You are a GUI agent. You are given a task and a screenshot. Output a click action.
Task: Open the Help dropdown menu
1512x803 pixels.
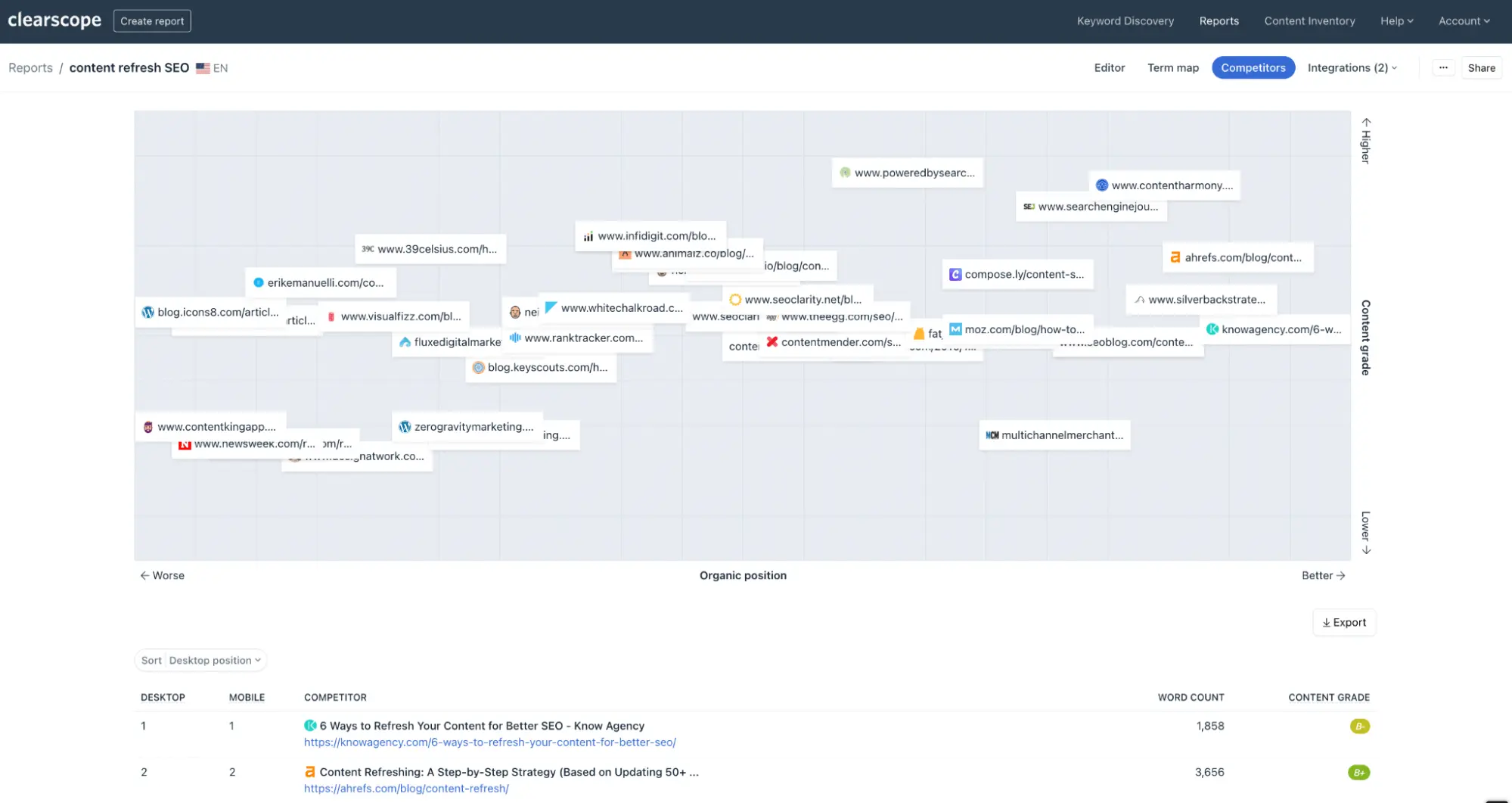1396,21
